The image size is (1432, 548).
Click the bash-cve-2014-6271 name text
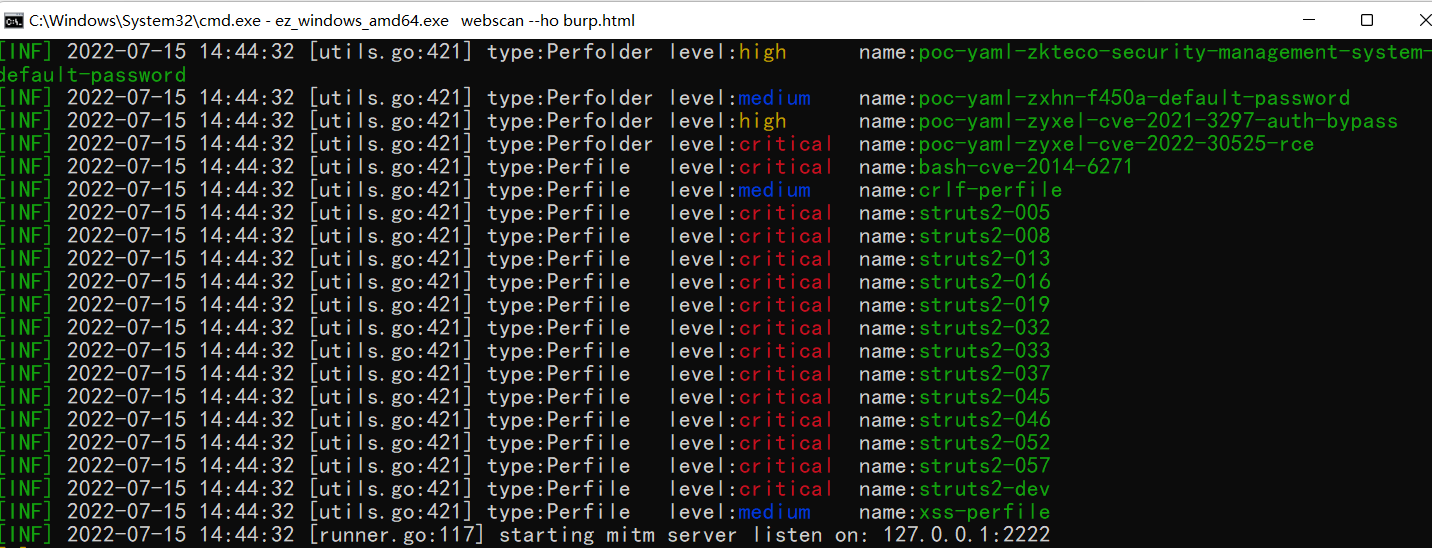coord(1025,167)
